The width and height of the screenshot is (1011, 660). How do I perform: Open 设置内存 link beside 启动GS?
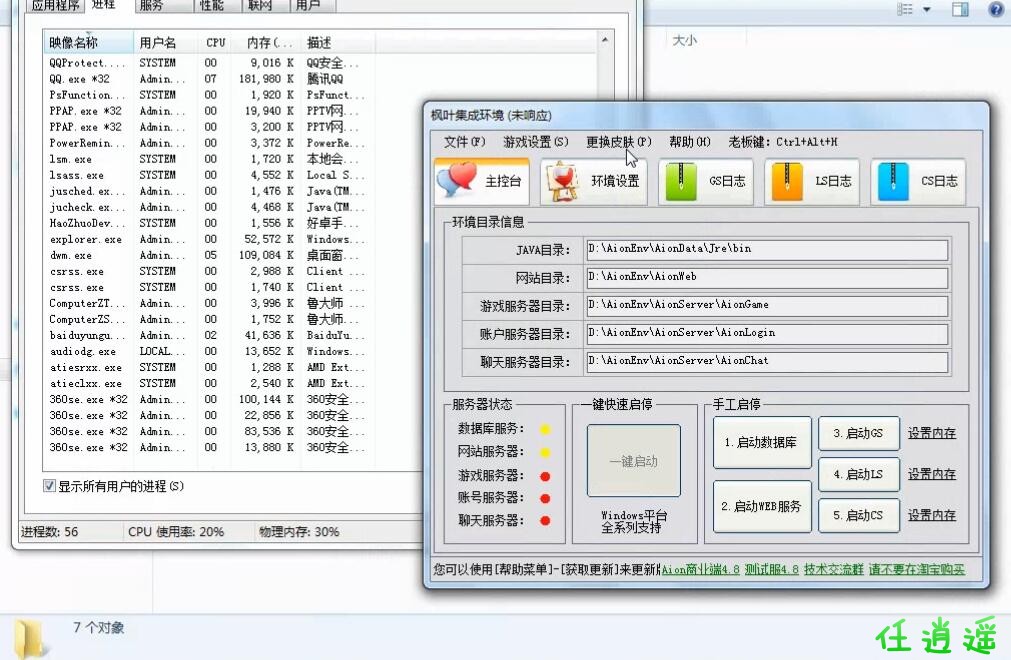point(932,433)
